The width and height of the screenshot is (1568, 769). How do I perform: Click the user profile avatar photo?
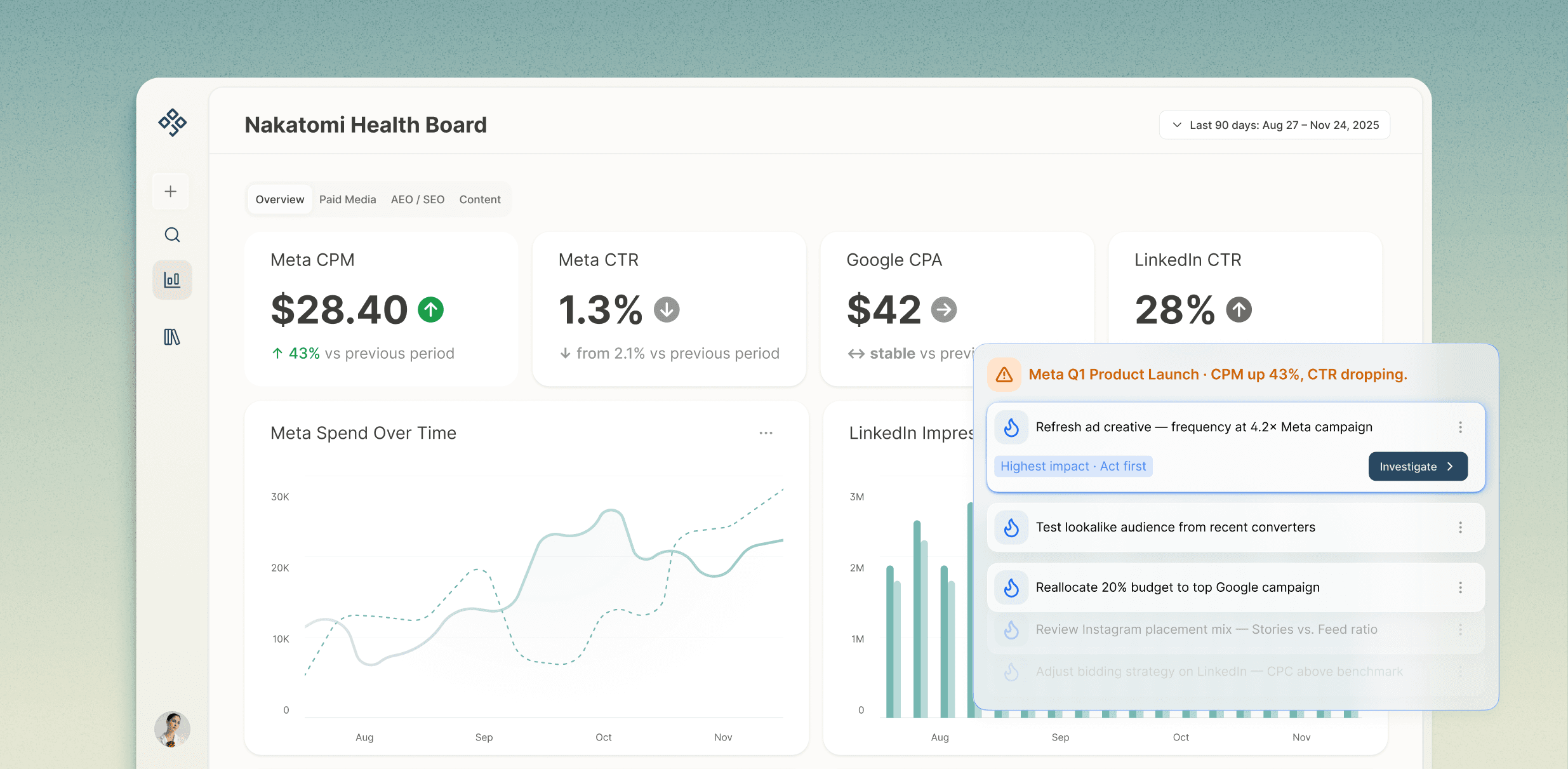[172, 729]
